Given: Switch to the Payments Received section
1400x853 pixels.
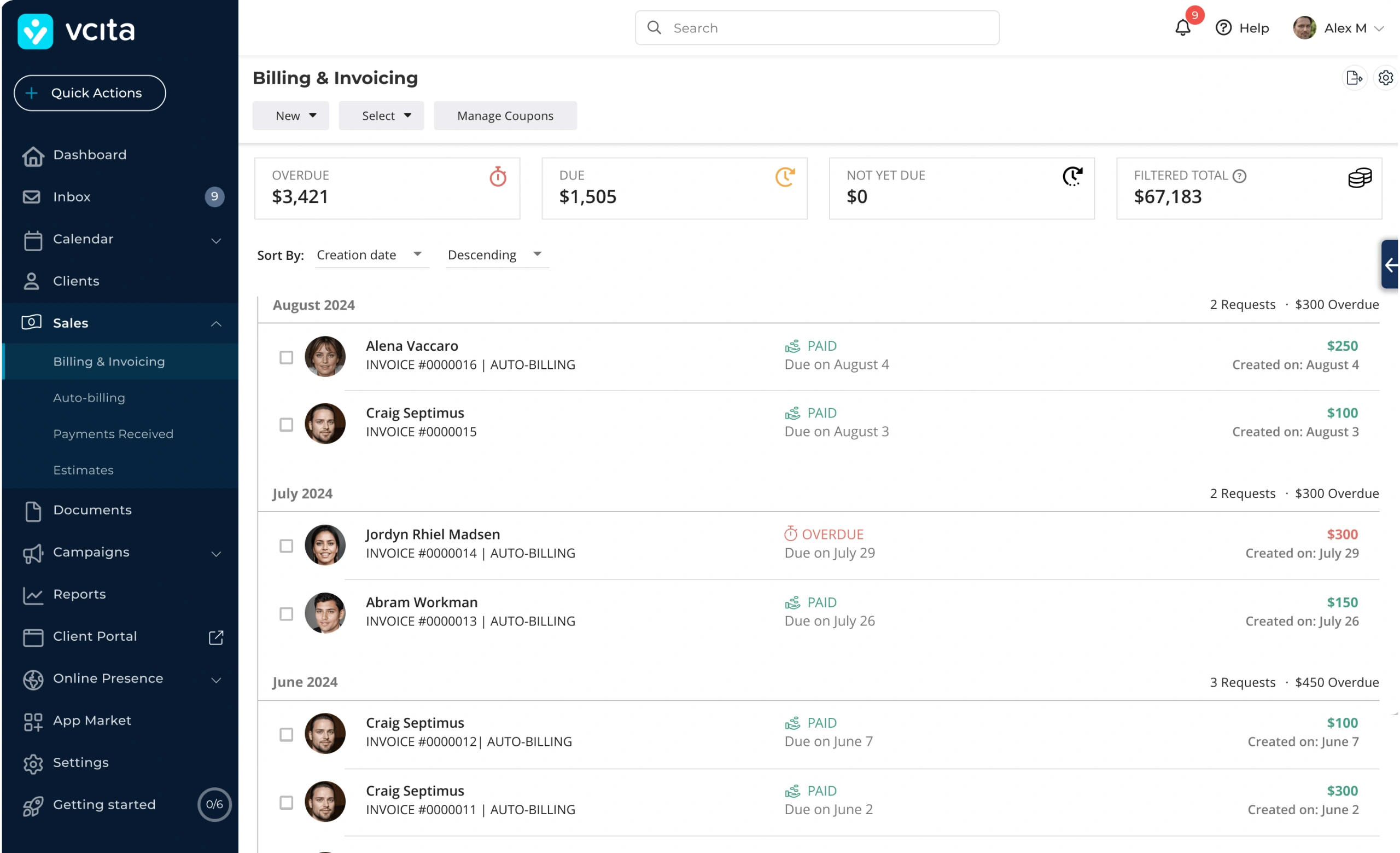Looking at the screenshot, I should click(113, 433).
